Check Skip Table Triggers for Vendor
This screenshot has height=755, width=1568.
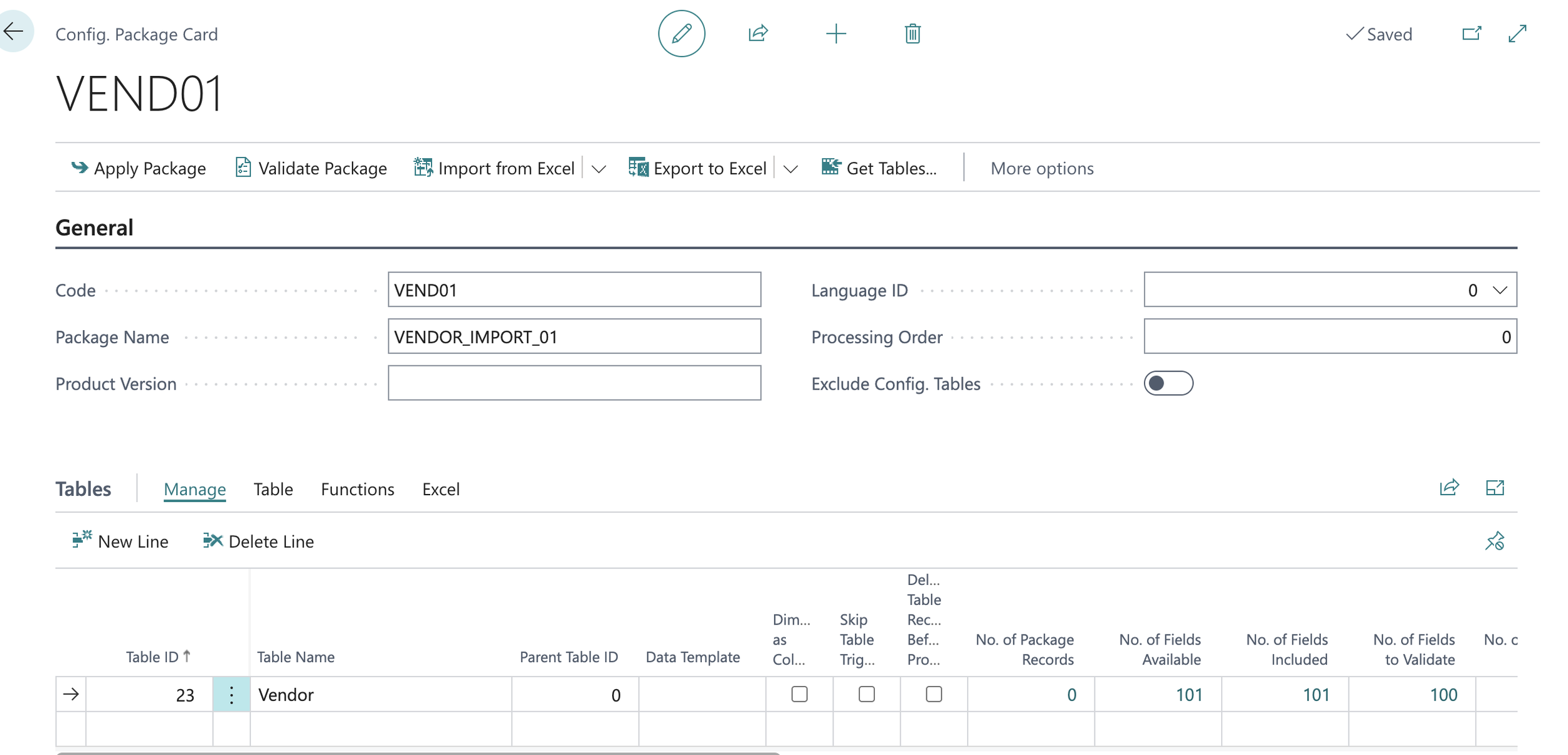tap(866, 694)
